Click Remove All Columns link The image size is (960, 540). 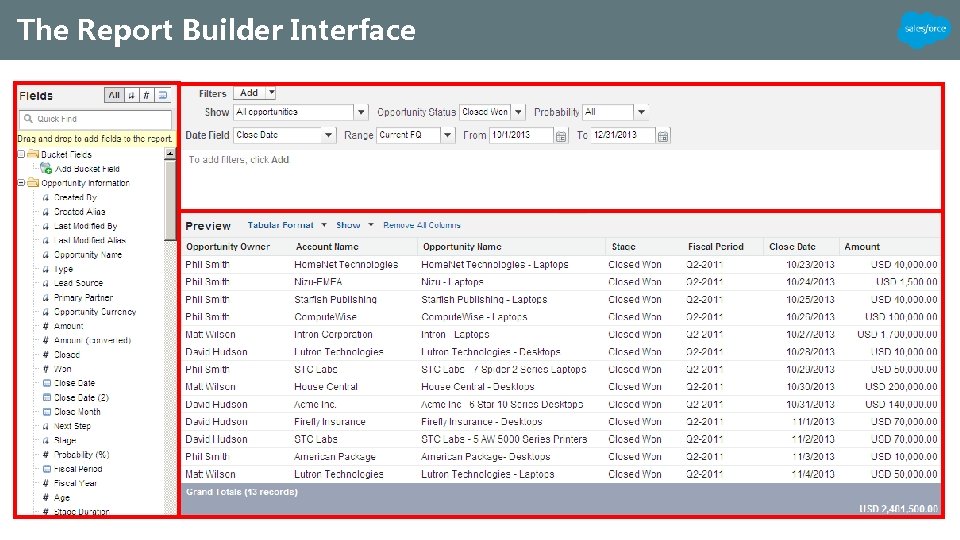[422, 225]
